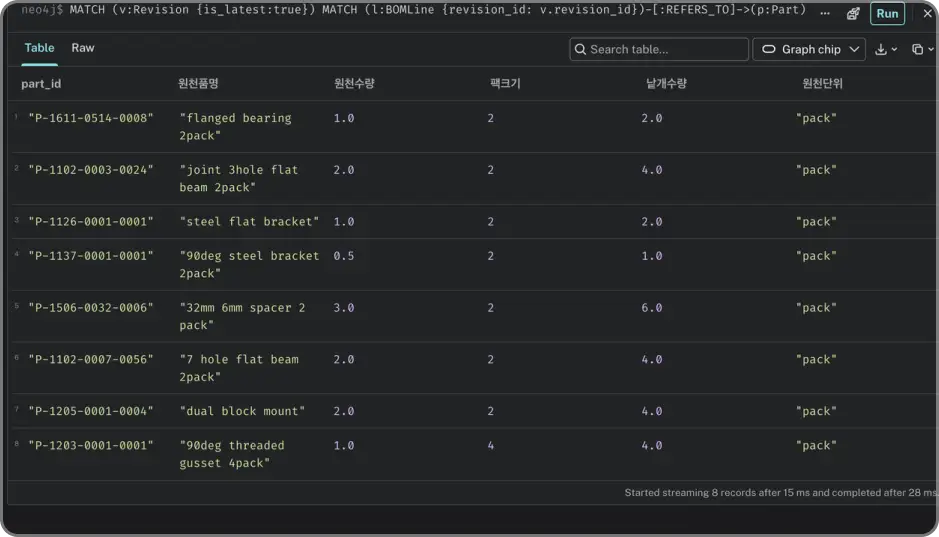Viewport: 939px width, 537px height.
Task: Open the copy results dropdown
Action: (922, 50)
